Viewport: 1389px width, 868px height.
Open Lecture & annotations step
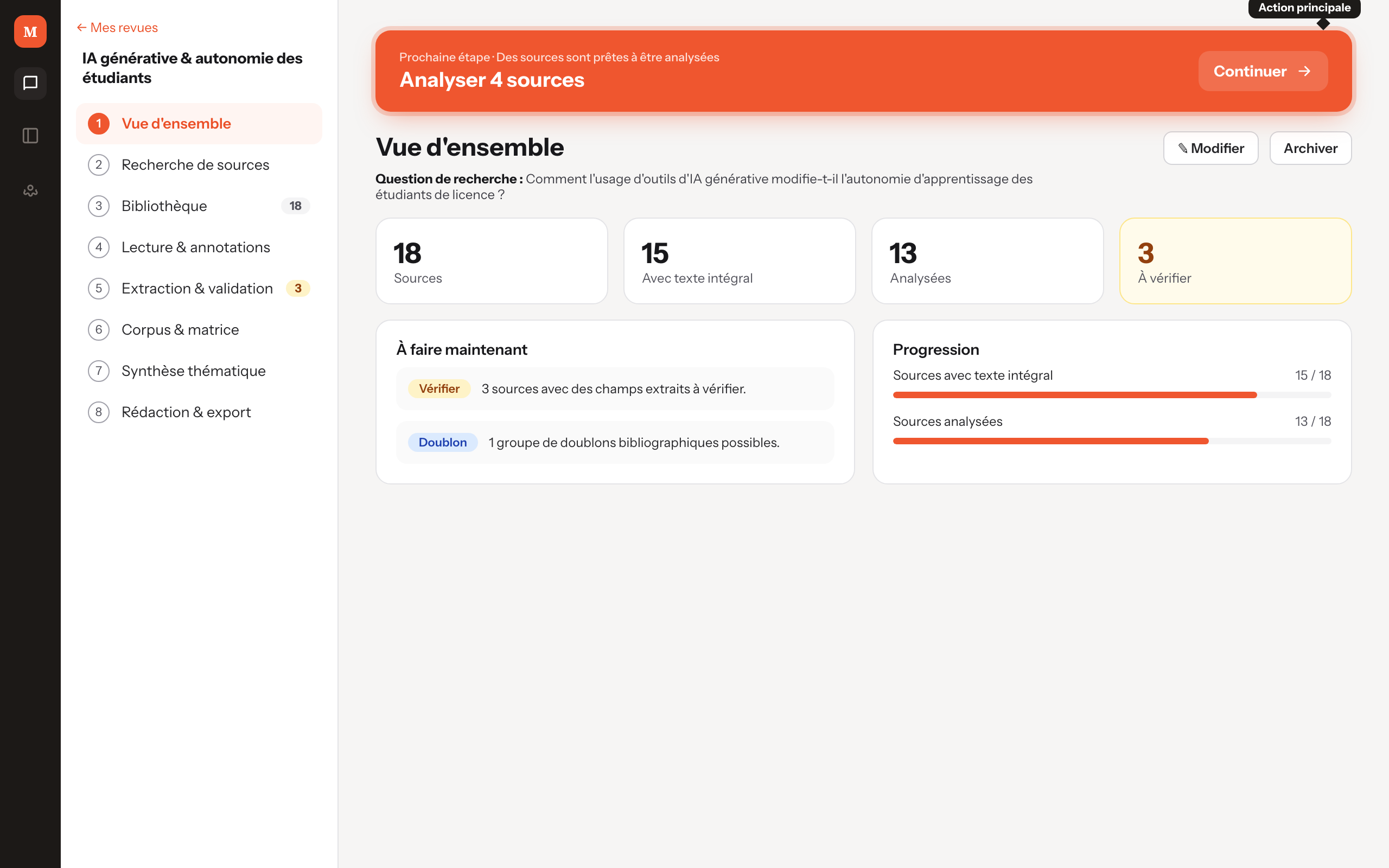(x=199, y=247)
